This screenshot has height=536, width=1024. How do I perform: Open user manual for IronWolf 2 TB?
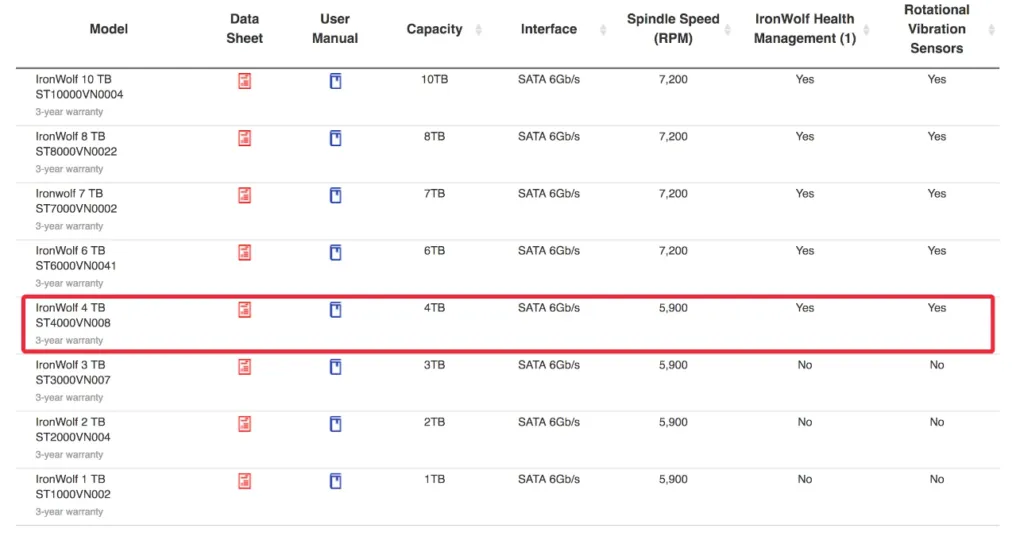point(335,424)
